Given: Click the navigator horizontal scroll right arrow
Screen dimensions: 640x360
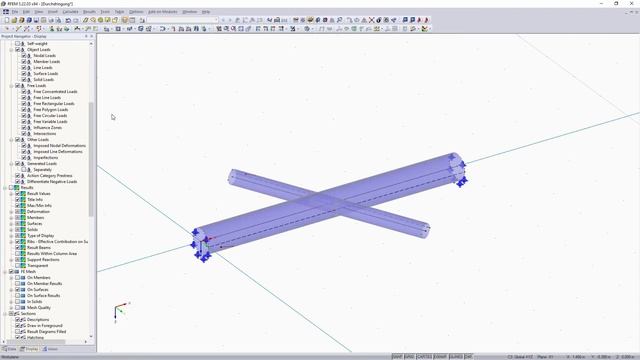Looking at the screenshot, I should point(86,342).
